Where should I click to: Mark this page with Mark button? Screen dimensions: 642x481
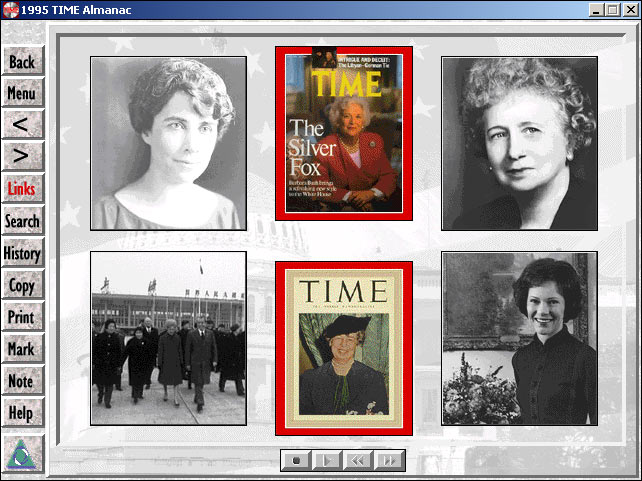click(x=22, y=349)
